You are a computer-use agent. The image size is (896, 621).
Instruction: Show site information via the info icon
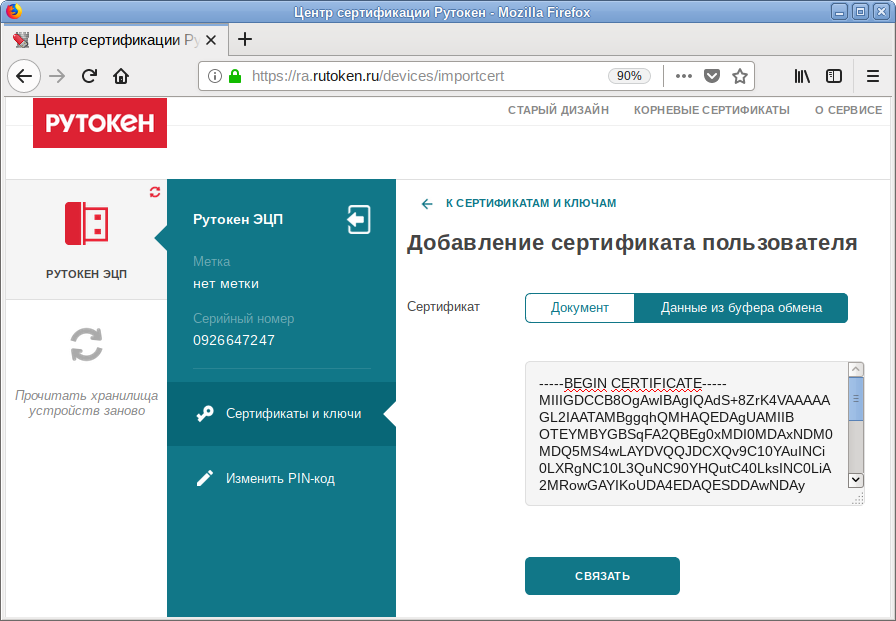pyautogui.click(x=215, y=76)
